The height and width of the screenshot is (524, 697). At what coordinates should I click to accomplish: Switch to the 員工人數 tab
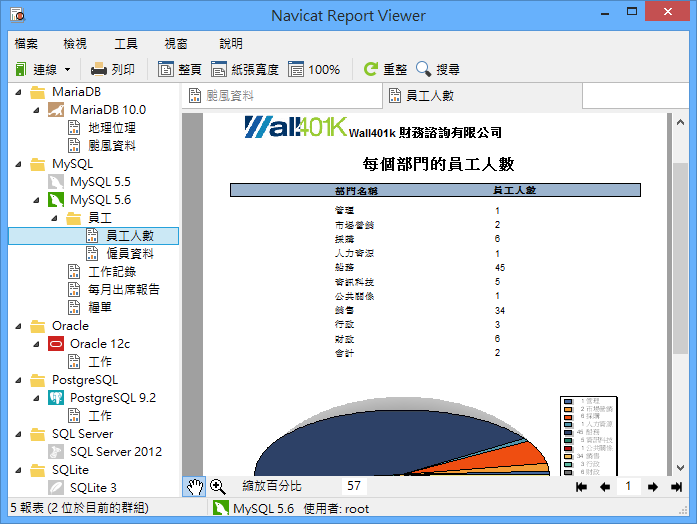click(482, 96)
